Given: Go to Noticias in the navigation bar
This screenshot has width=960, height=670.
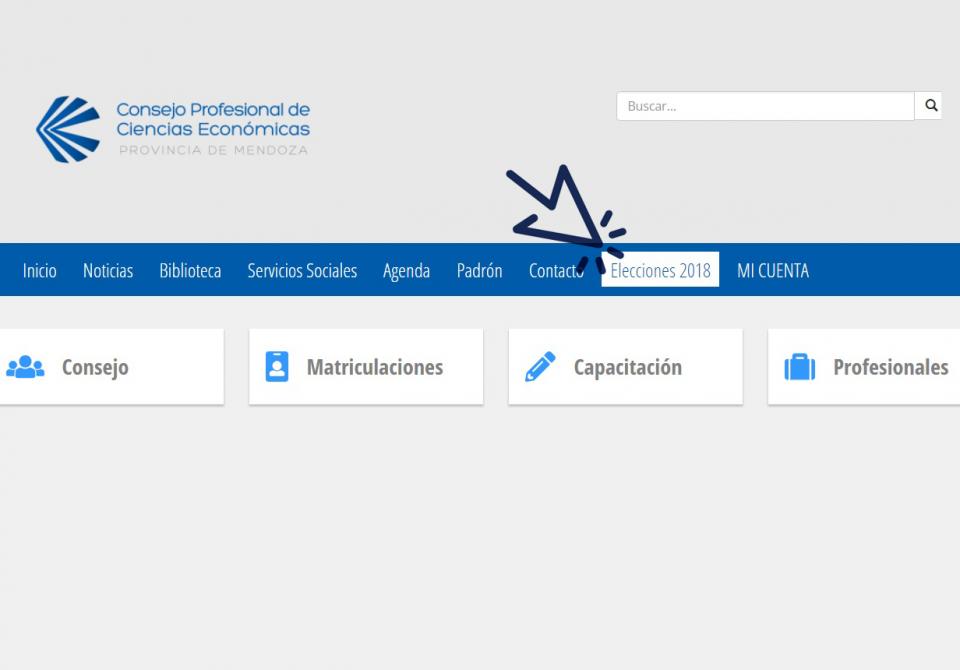Looking at the screenshot, I should click(x=108, y=270).
